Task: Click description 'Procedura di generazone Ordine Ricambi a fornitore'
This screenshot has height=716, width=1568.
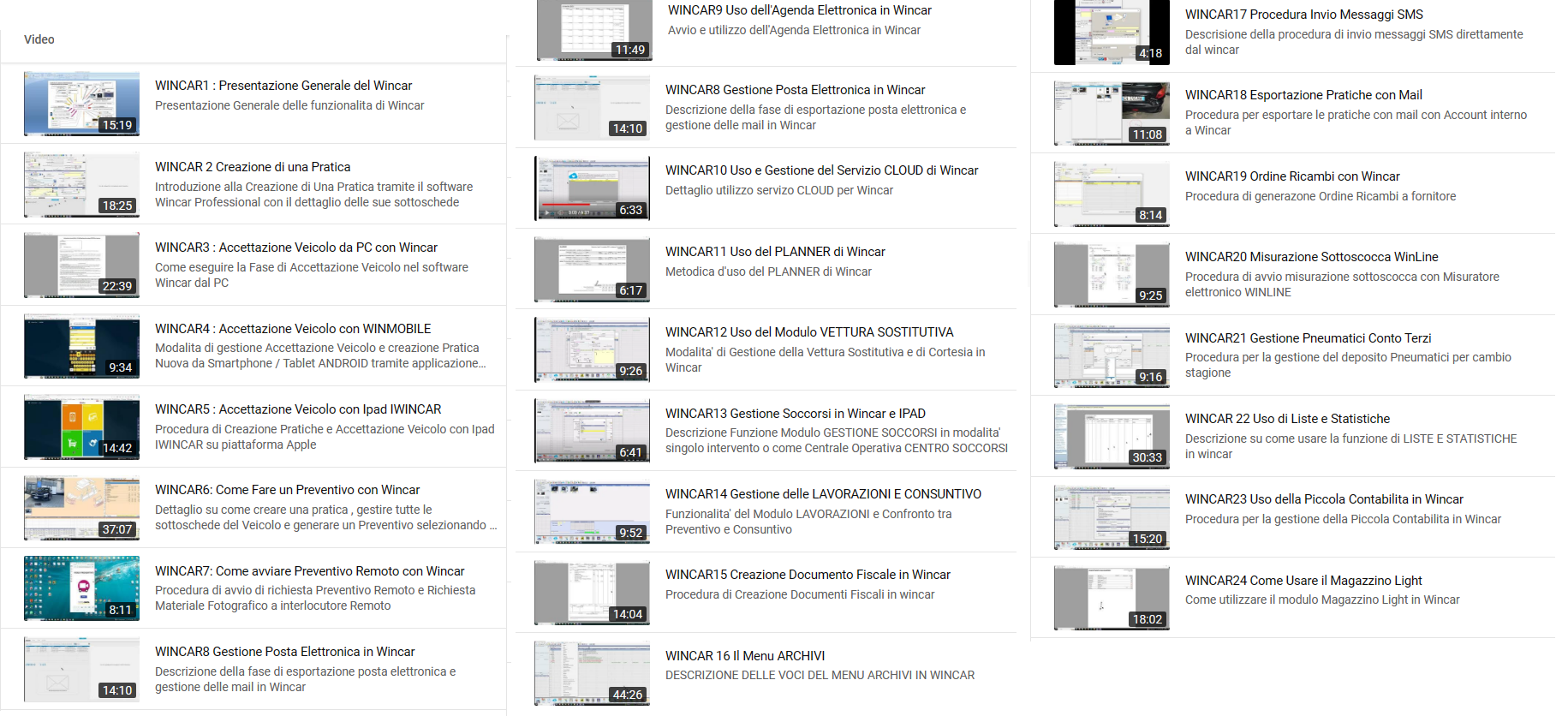Action: point(1321,196)
